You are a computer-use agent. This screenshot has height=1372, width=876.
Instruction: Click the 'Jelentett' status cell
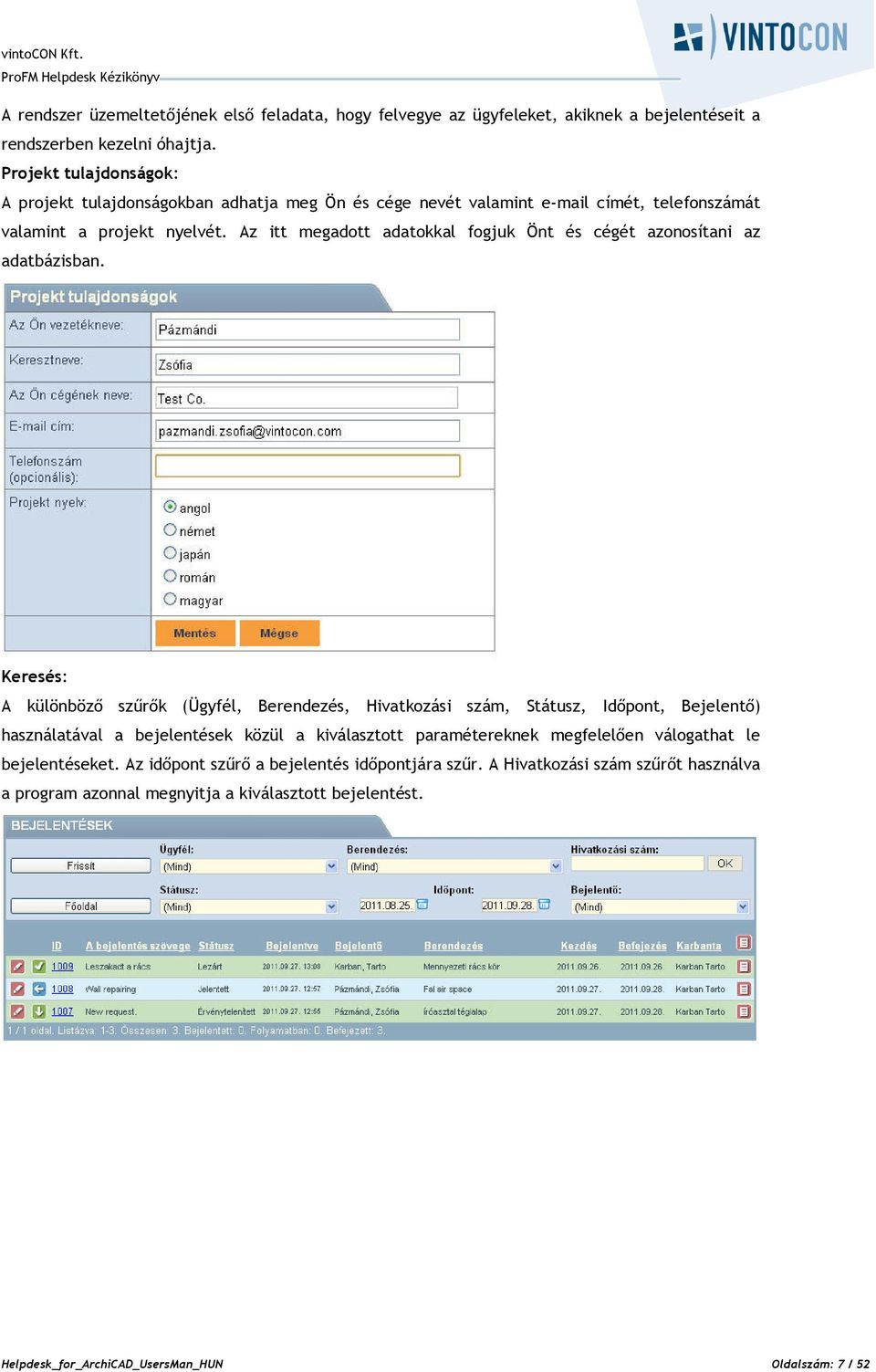tap(214, 989)
